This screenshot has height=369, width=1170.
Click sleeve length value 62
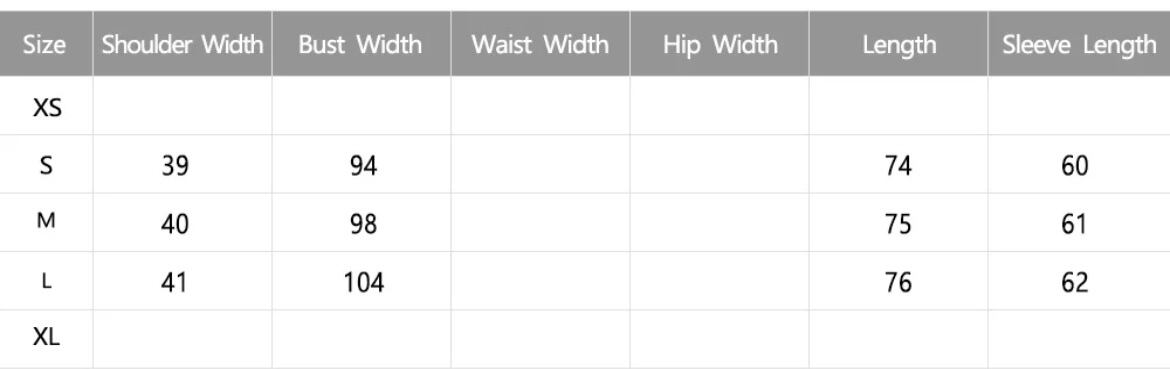click(1075, 283)
